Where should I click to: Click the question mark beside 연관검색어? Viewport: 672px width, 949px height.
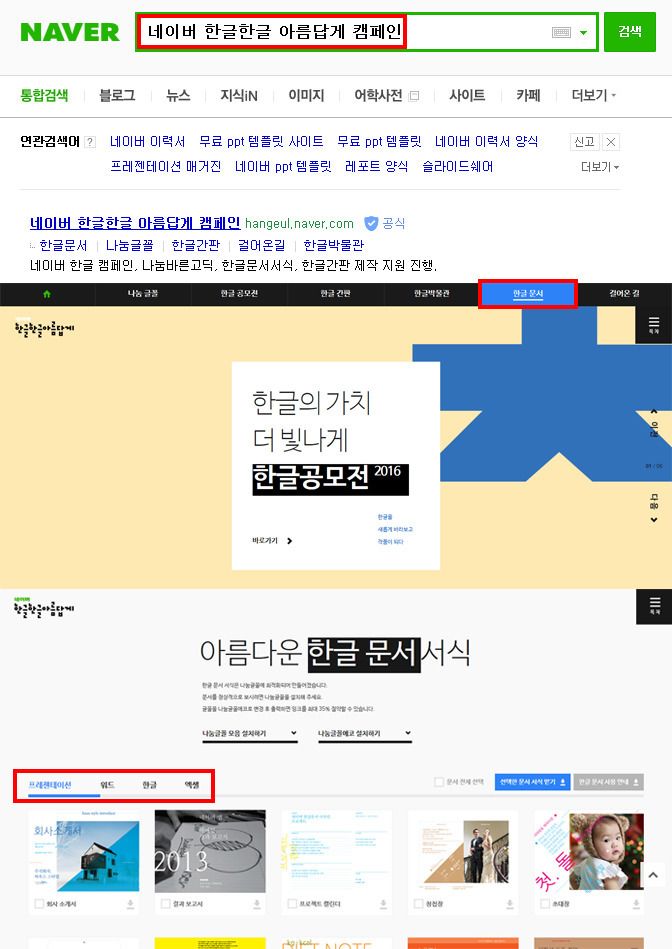(x=90, y=142)
